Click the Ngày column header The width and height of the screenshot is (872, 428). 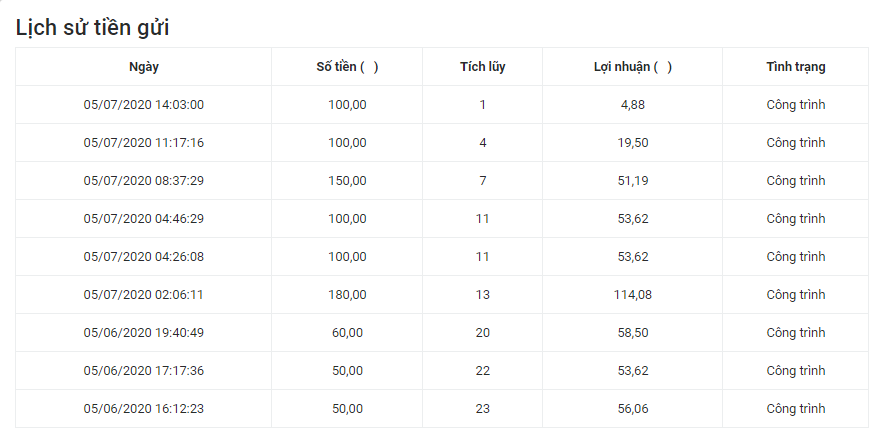[x=144, y=67]
